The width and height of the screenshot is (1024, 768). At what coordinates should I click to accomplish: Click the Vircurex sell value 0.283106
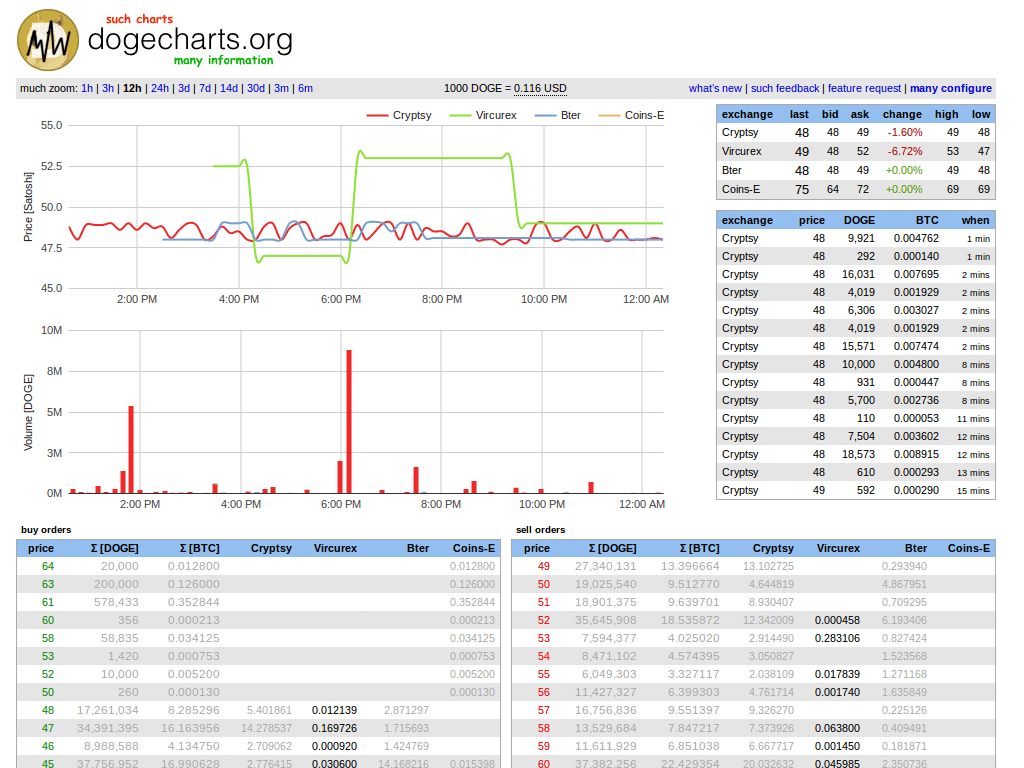point(837,638)
